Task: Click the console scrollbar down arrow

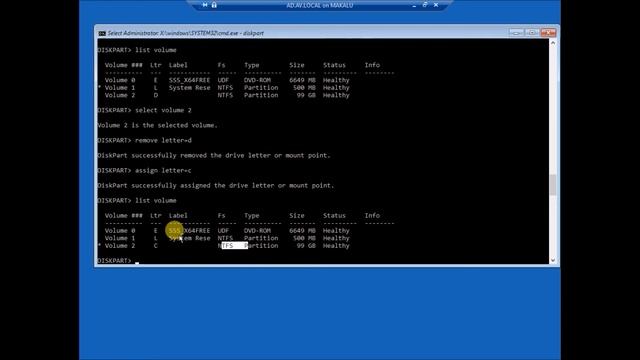Action: coord(553,260)
